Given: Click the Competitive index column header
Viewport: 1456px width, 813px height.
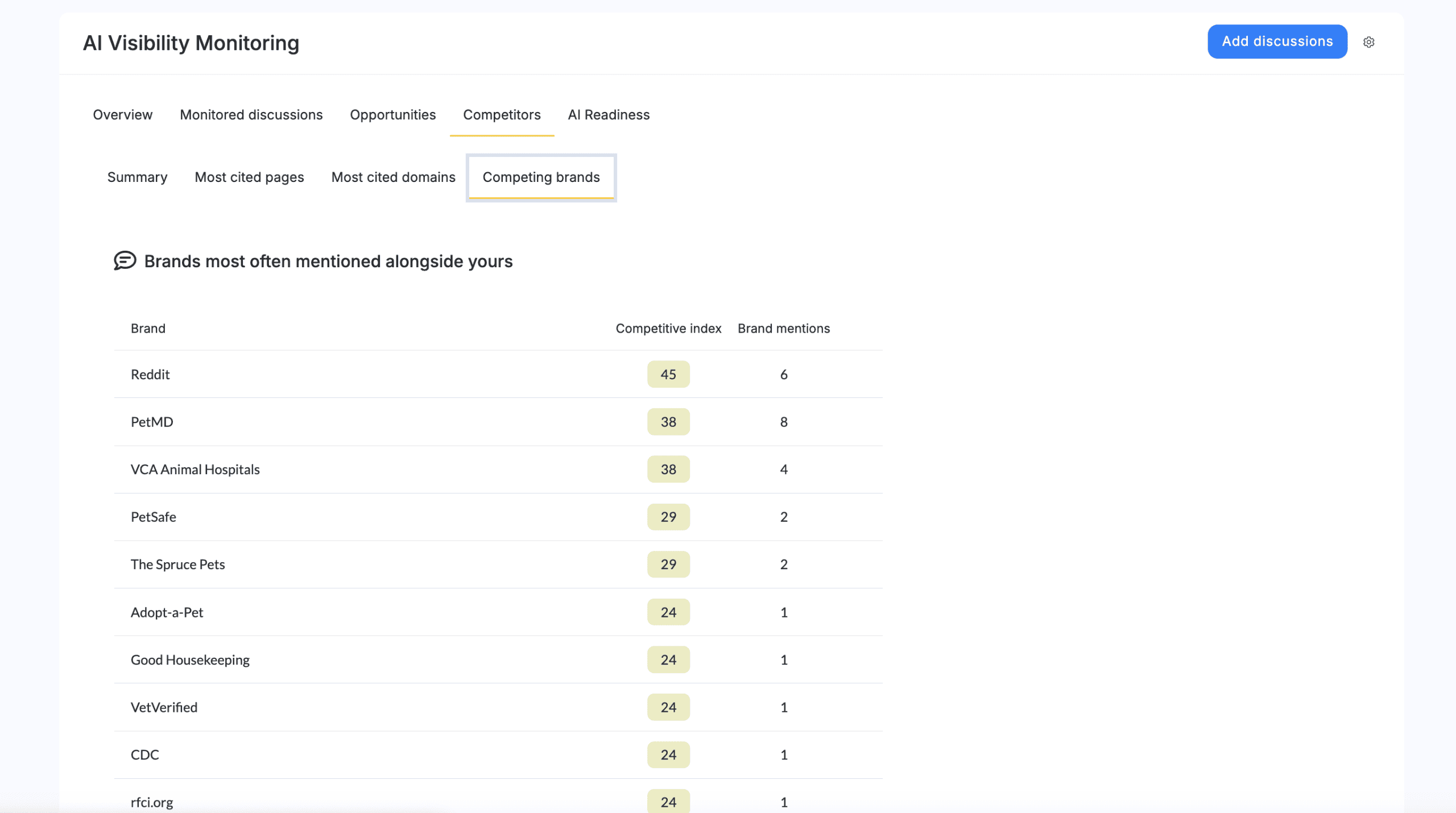Looking at the screenshot, I should tap(668, 329).
